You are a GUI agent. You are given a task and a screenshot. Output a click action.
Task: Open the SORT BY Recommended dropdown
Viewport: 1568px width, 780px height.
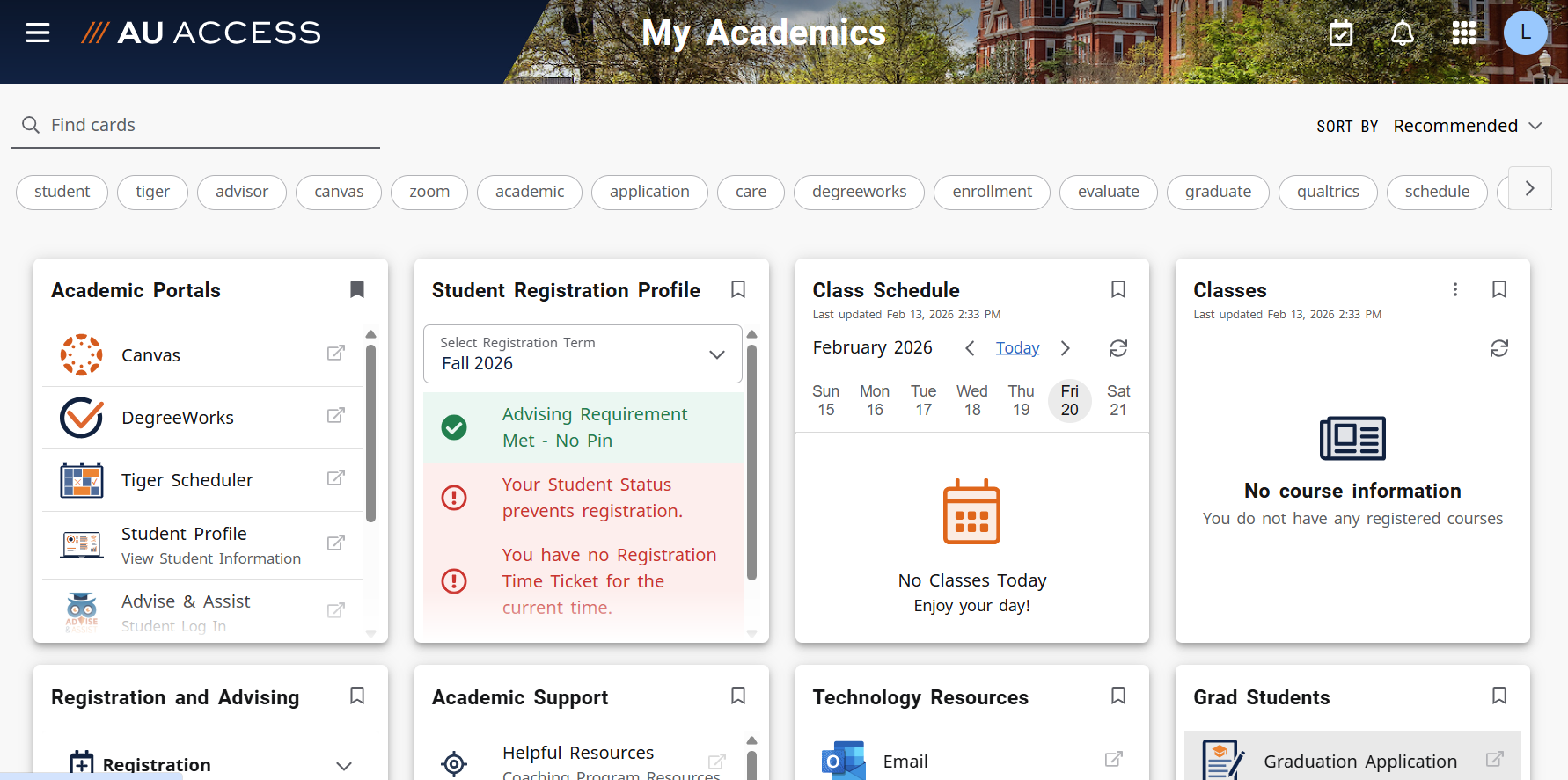pos(1467,125)
